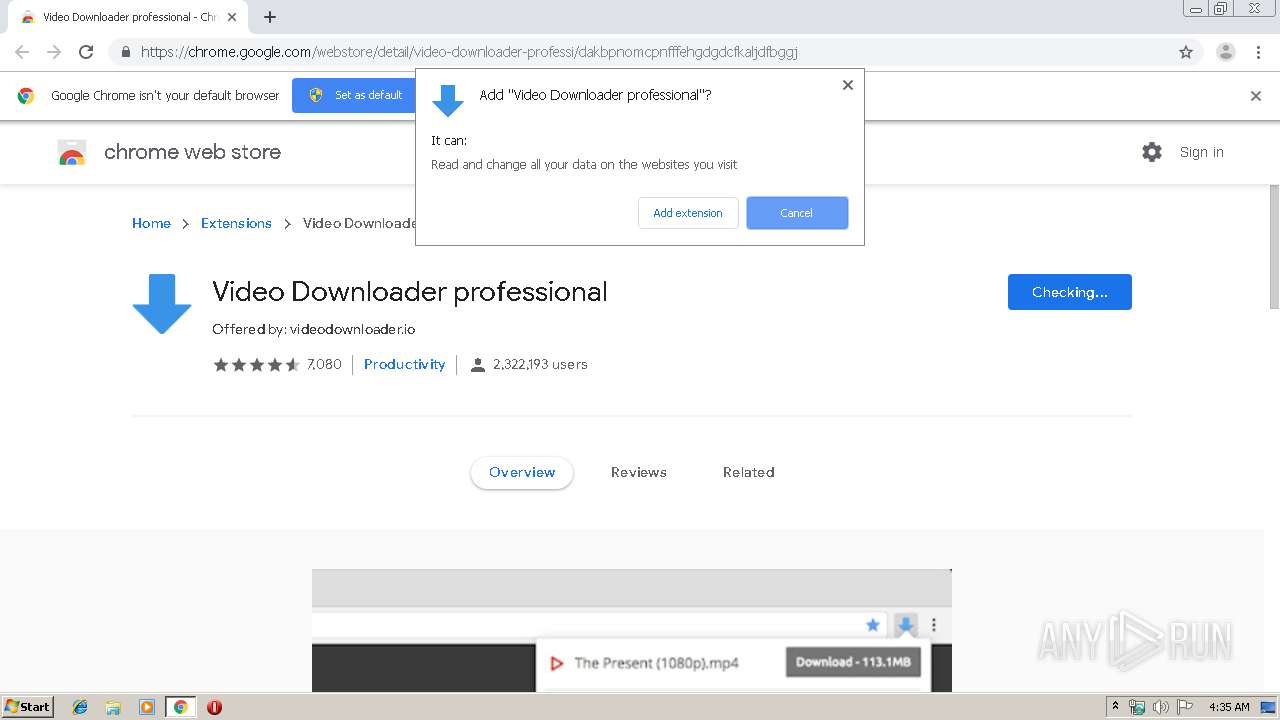Click the lock icon in address bar

(x=125, y=52)
